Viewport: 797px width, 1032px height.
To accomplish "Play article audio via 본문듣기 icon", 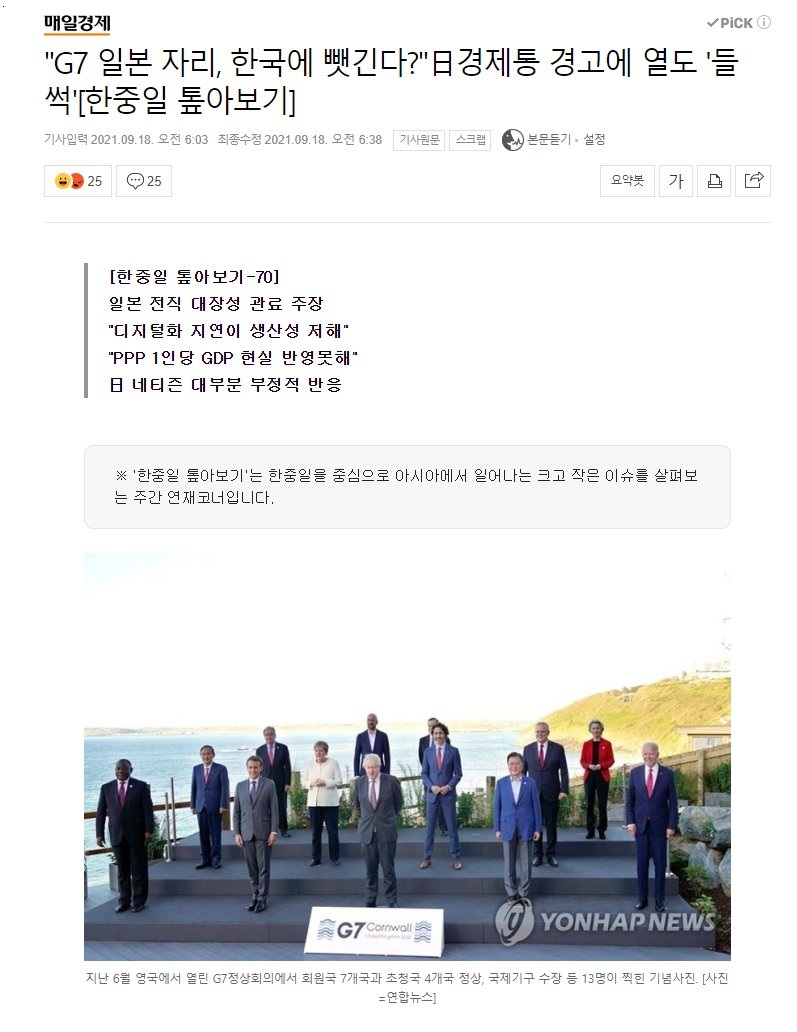I will tap(512, 140).
